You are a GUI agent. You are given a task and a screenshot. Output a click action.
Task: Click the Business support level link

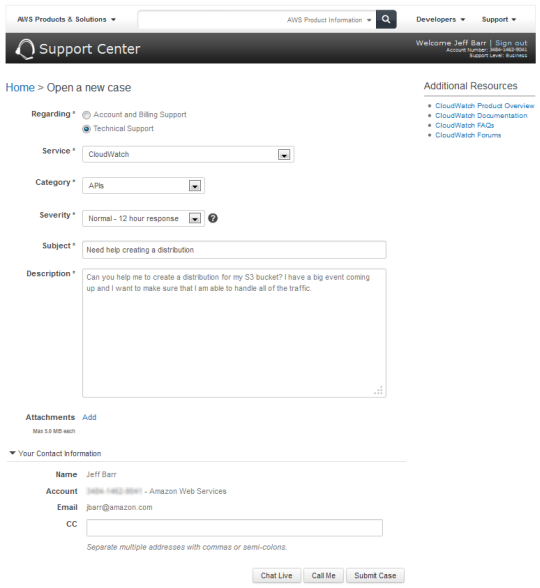coord(516,56)
